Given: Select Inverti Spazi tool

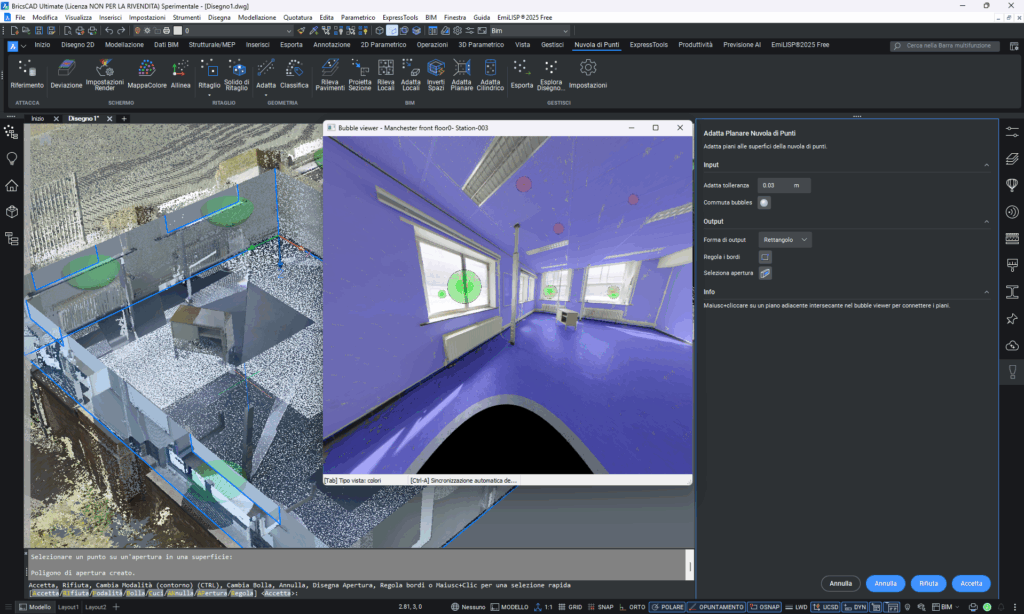Looking at the screenshot, I should tap(436, 74).
